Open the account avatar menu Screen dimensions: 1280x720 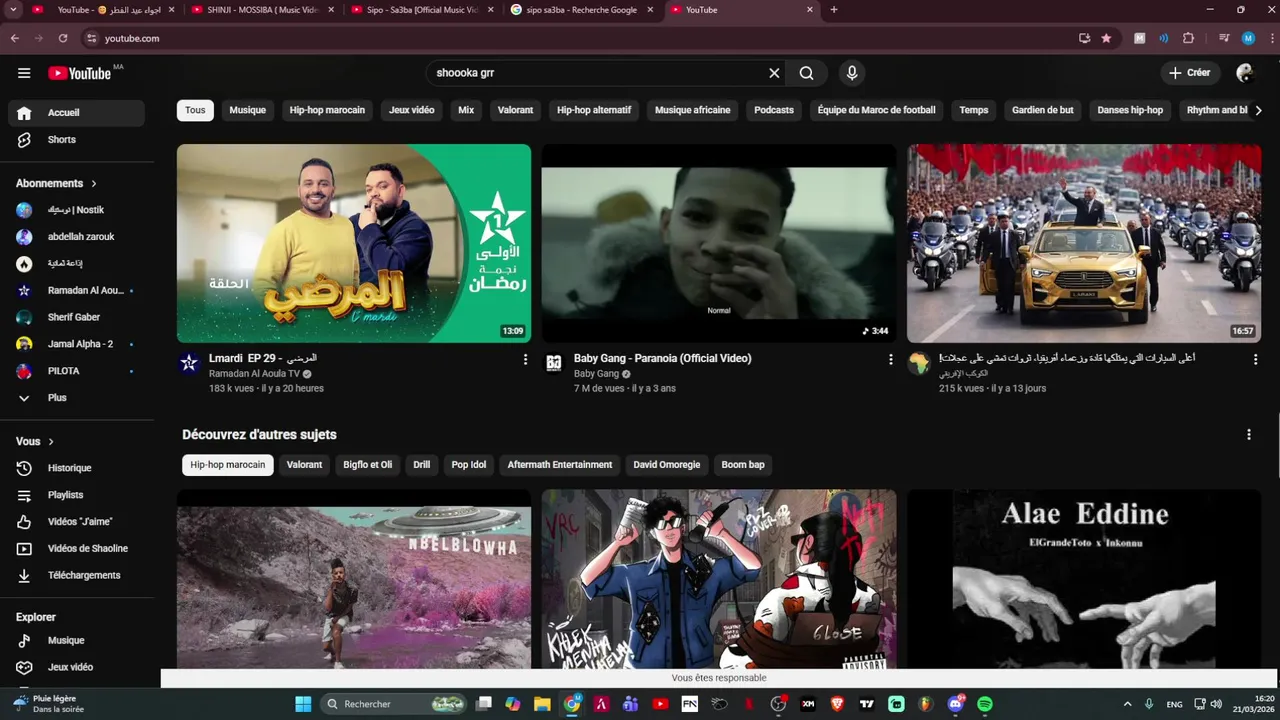(x=1244, y=73)
